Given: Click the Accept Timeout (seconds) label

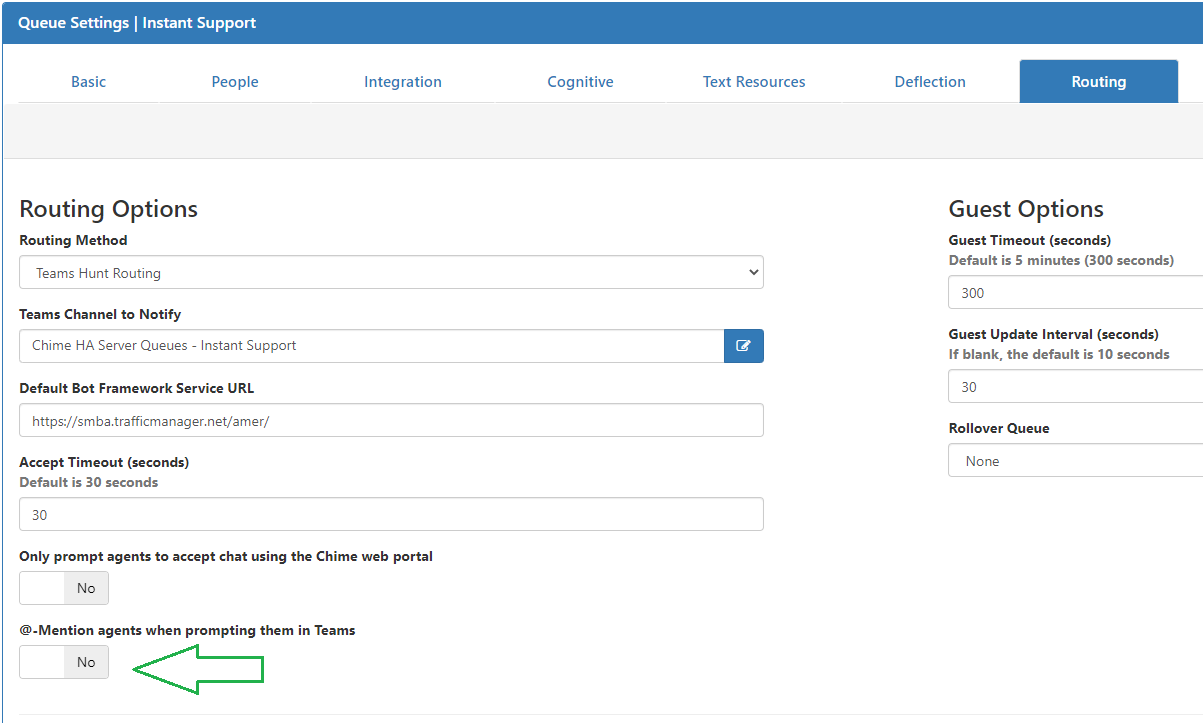Looking at the screenshot, I should (104, 462).
